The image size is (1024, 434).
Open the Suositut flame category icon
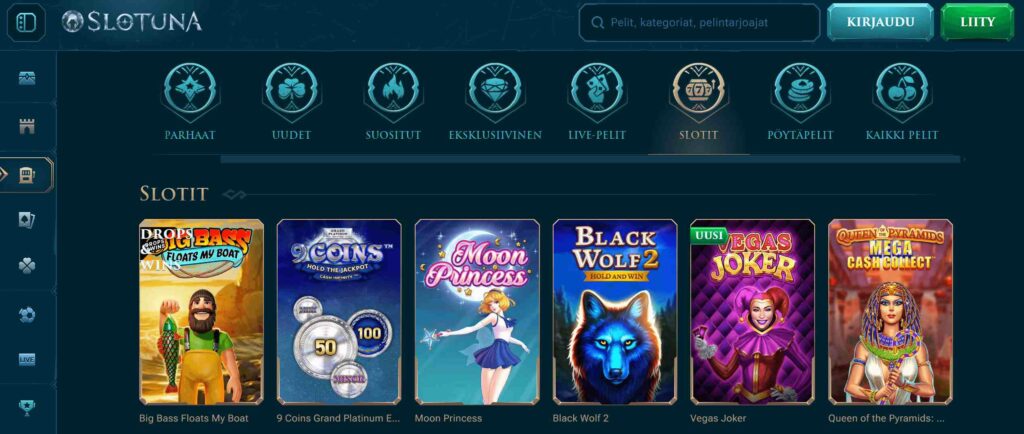(393, 91)
